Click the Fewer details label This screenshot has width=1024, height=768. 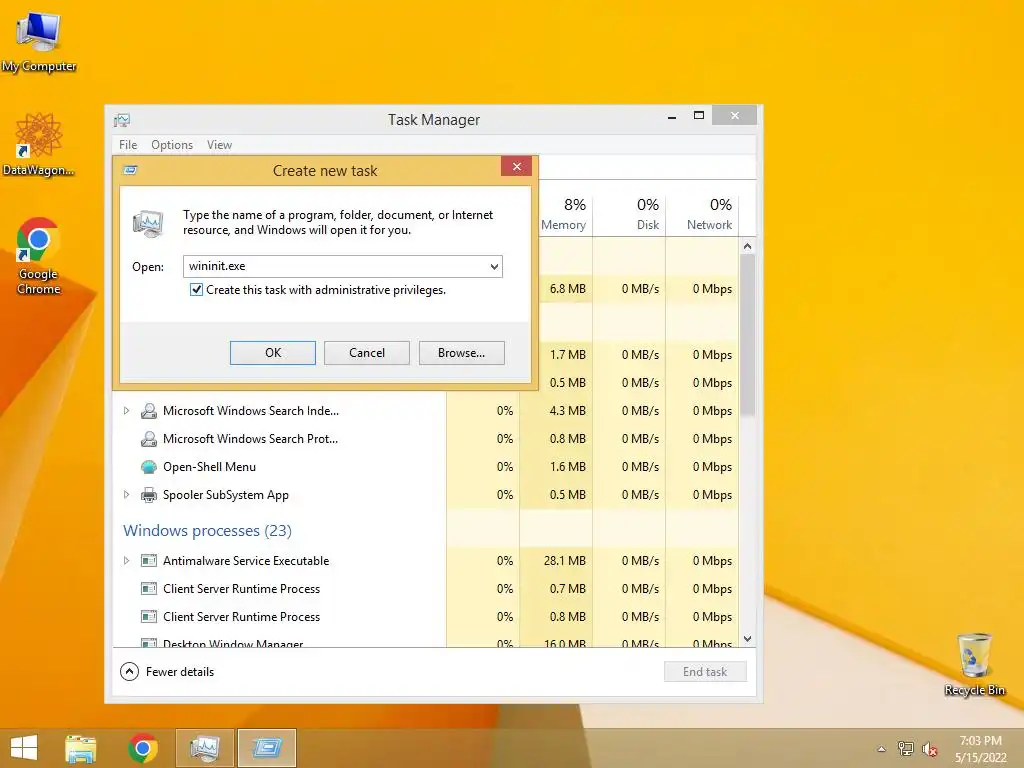[180, 671]
